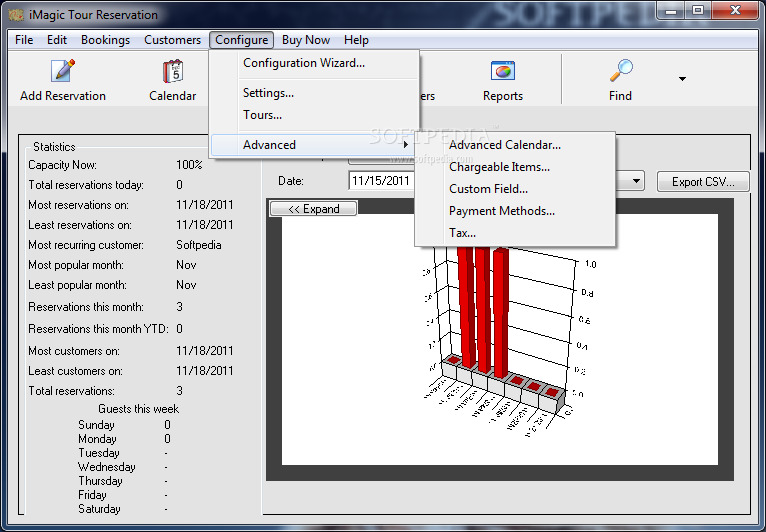
Task: Click the Guests this week heading
Action: (x=138, y=409)
